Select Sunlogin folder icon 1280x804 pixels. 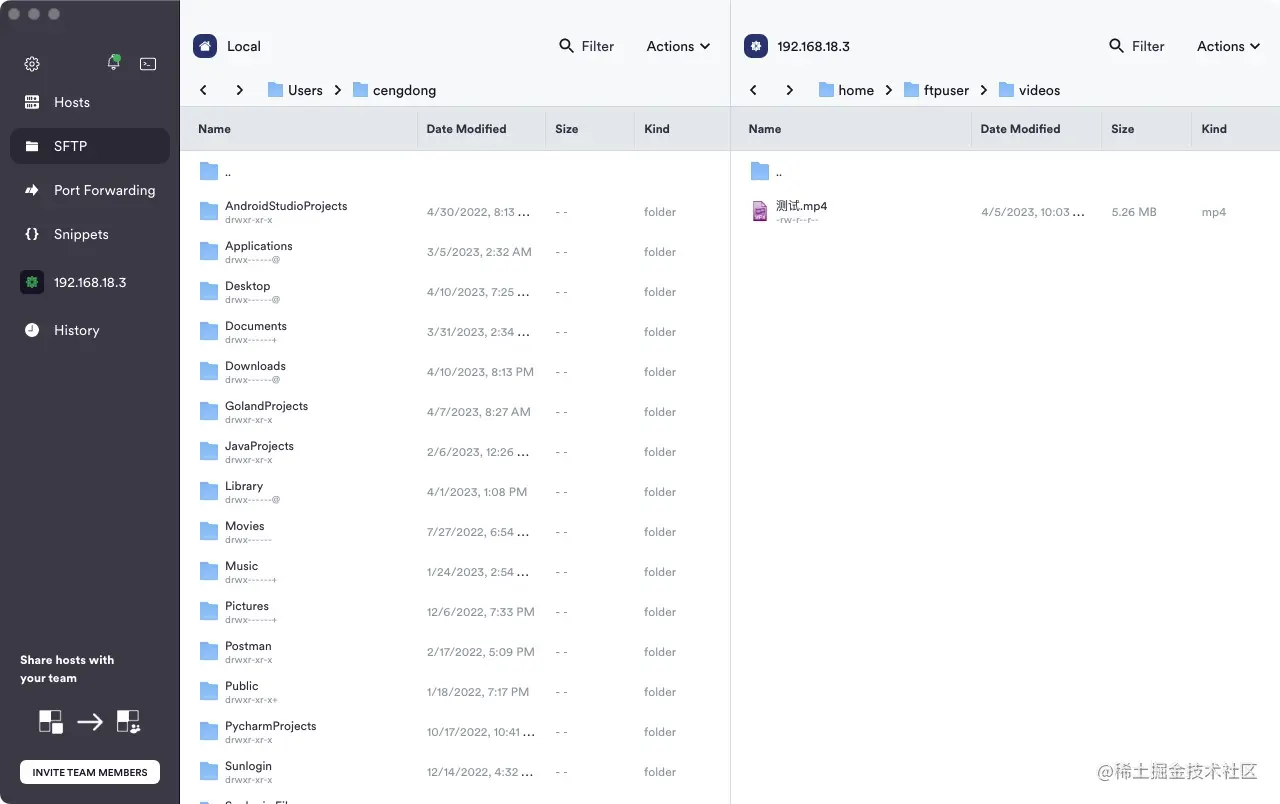coord(209,771)
